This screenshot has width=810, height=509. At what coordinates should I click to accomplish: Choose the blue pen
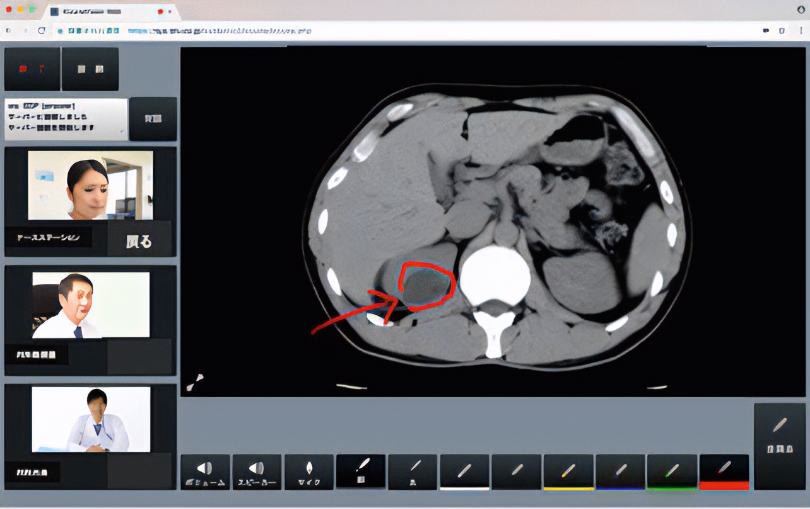[x=620, y=472]
